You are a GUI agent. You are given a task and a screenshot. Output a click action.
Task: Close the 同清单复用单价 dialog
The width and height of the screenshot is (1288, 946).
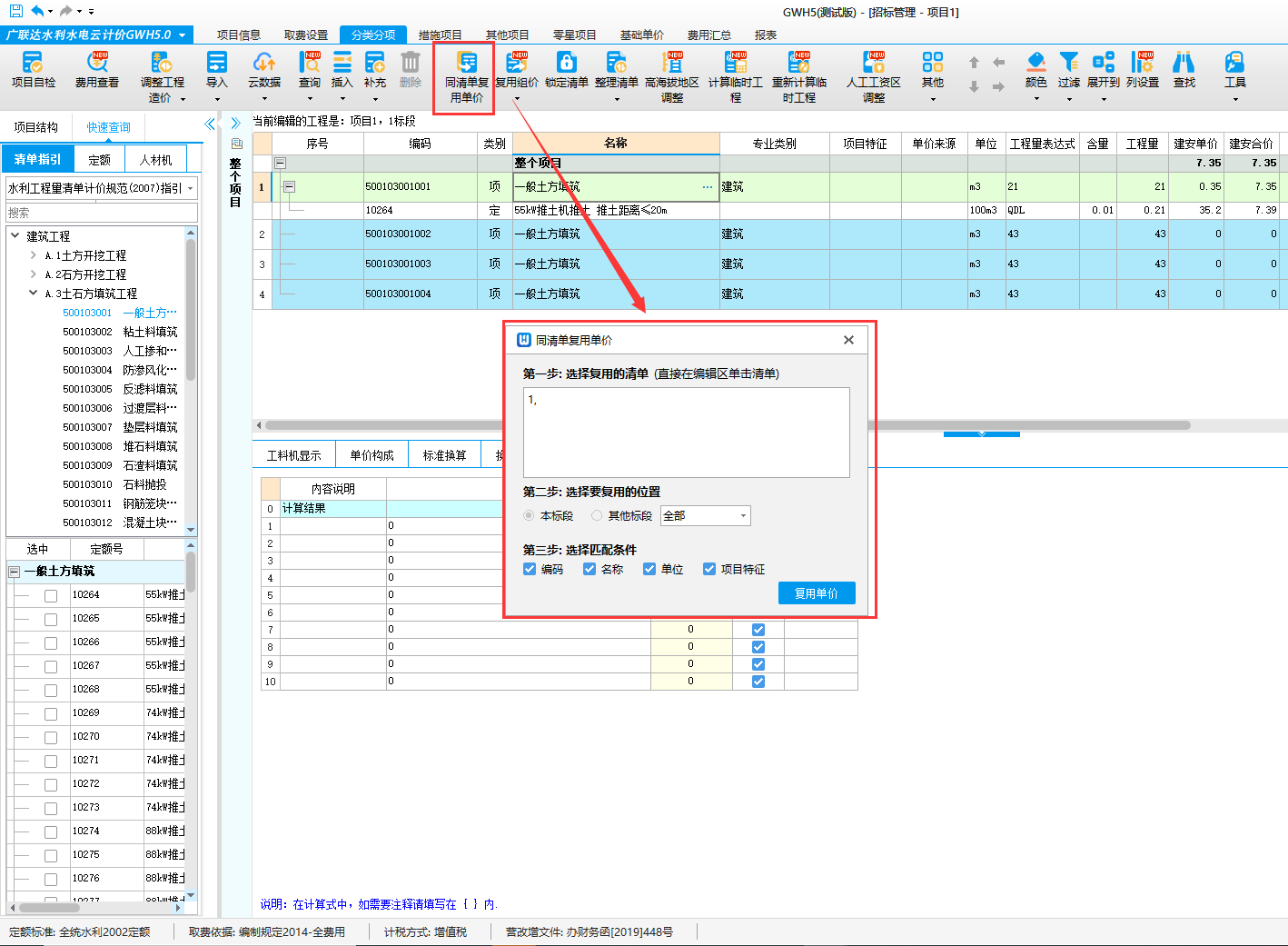point(848,340)
